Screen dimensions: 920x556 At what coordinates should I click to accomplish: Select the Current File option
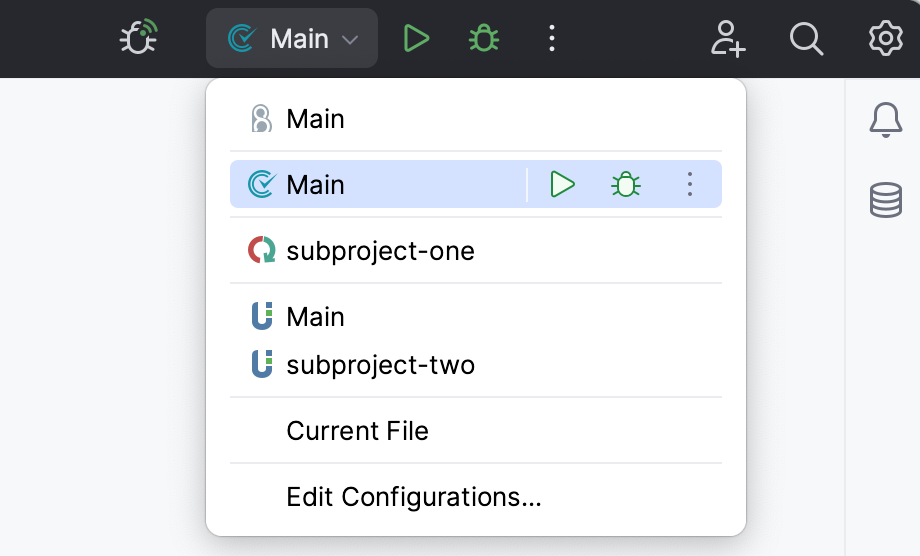tap(357, 431)
